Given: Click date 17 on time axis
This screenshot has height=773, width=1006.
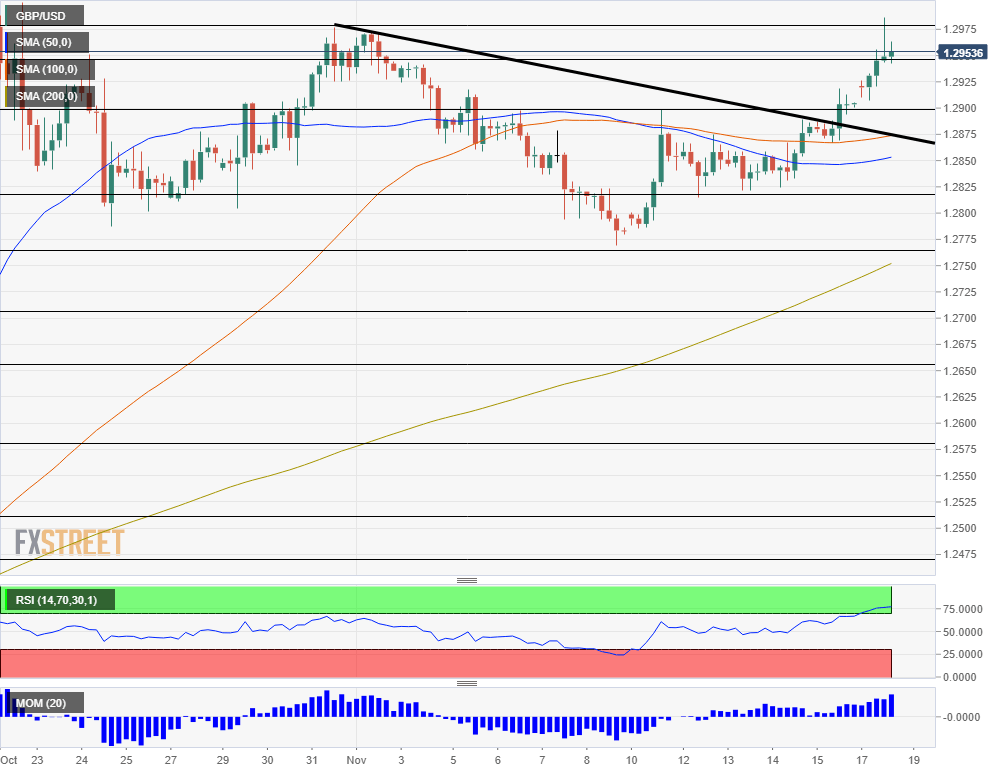Looking at the screenshot, I should point(862,760).
